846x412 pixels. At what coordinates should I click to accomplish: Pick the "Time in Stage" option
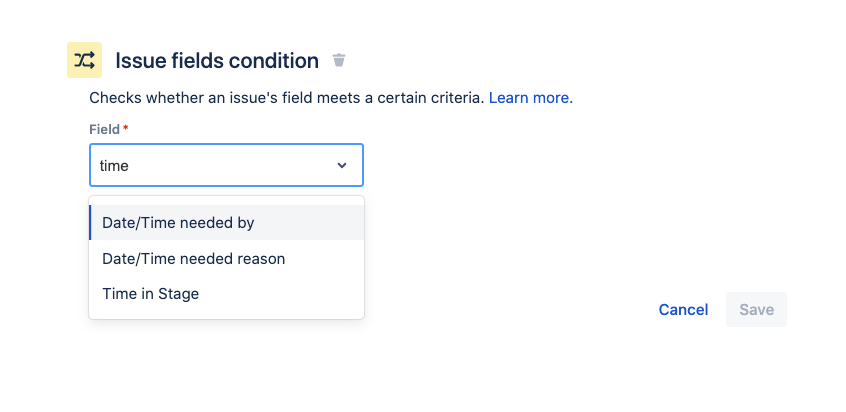[x=150, y=294]
